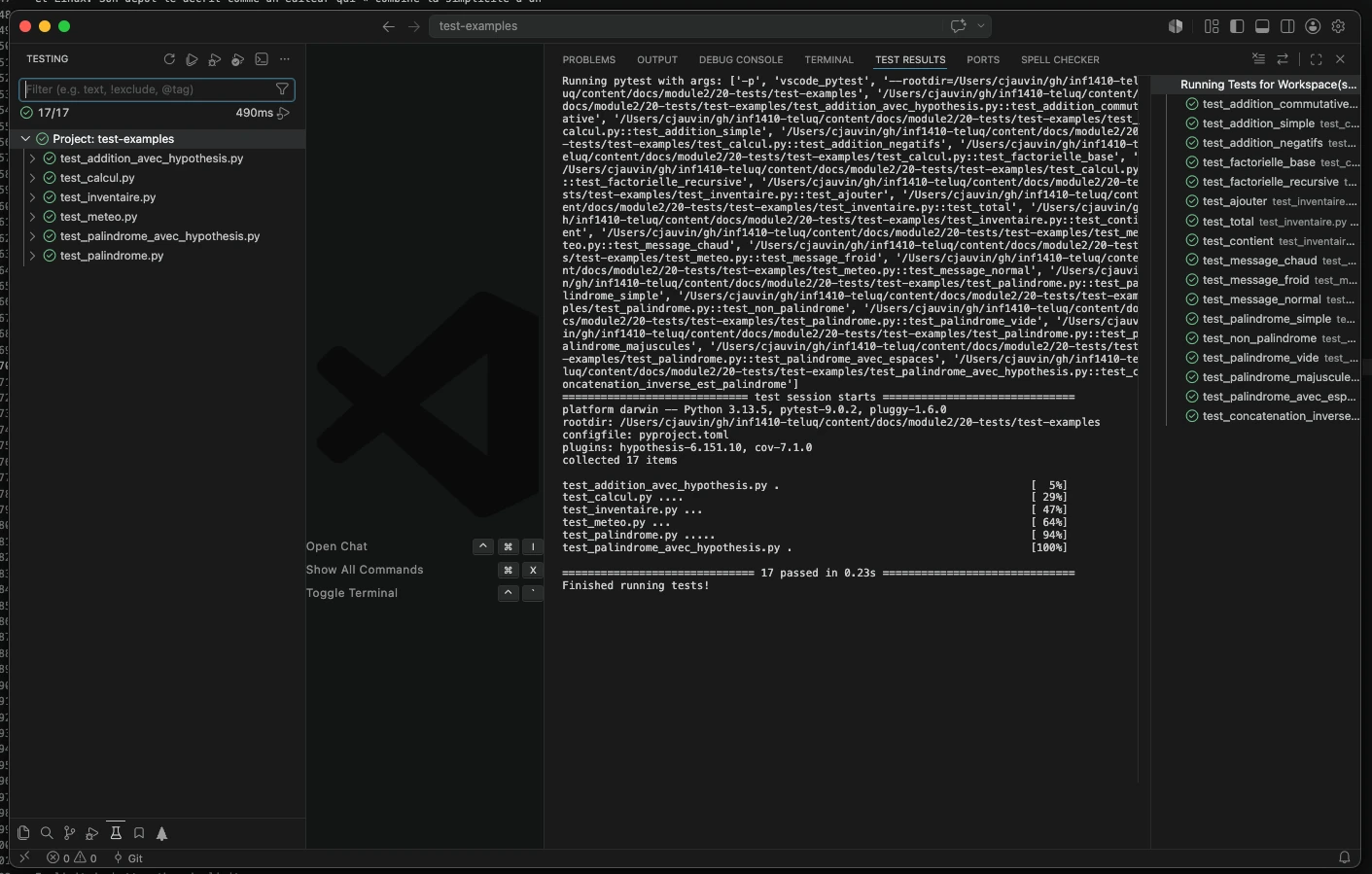Open the Bookmarks view icon
The width and height of the screenshot is (1372, 874).
coord(139,833)
